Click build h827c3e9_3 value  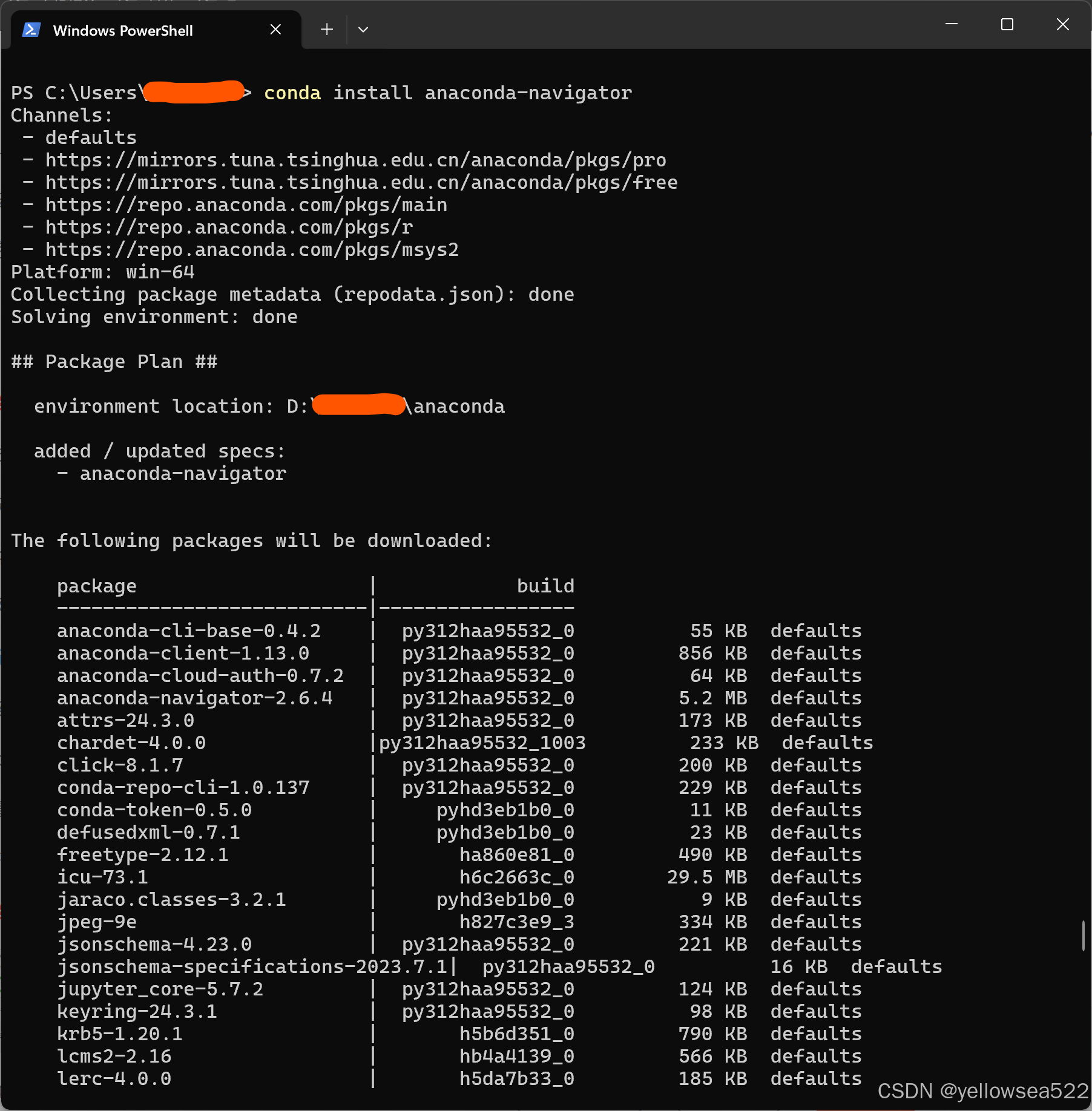pyautogui.click(x=517, y=922)
